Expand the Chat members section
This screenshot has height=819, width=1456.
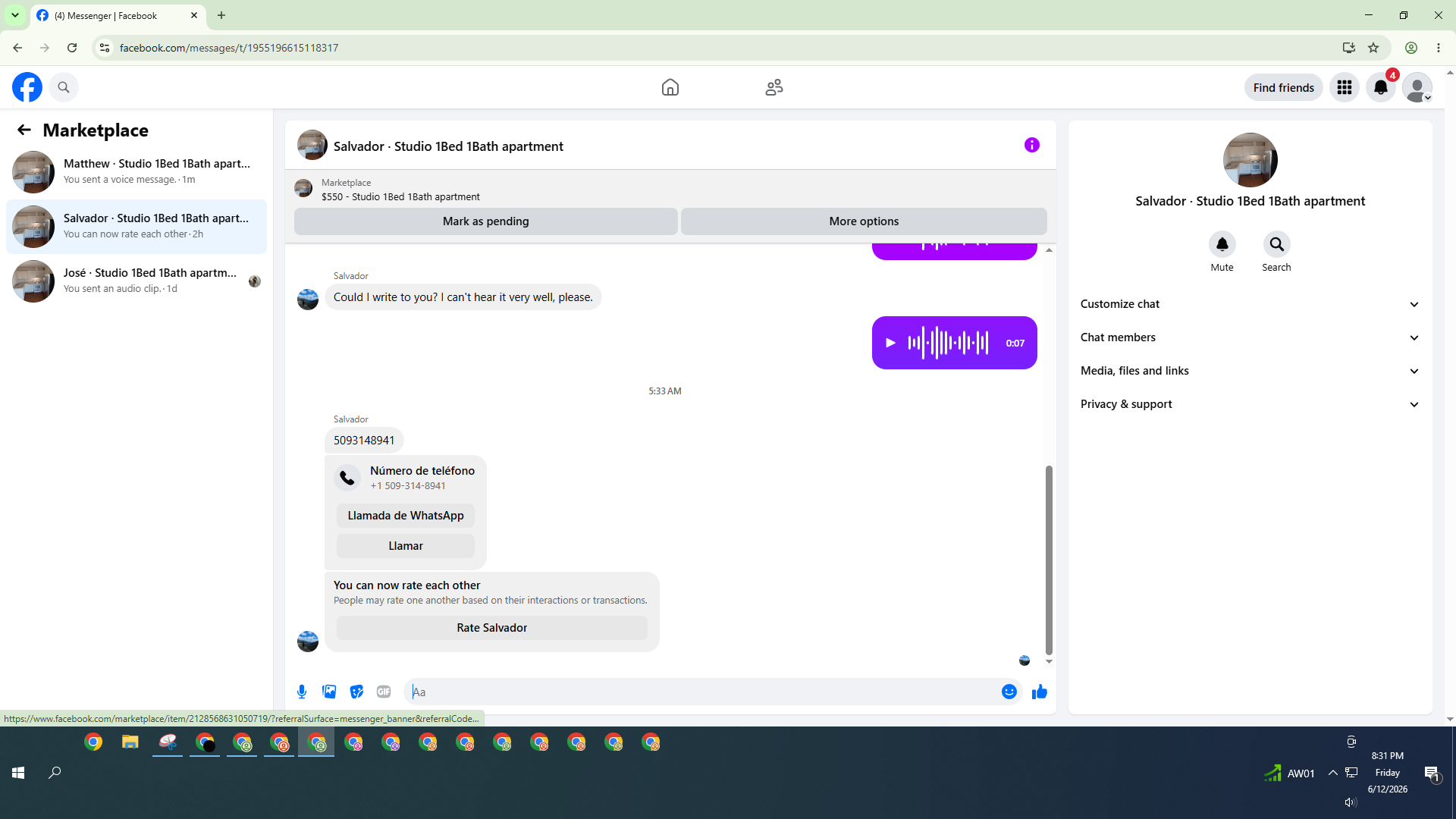1250,337
